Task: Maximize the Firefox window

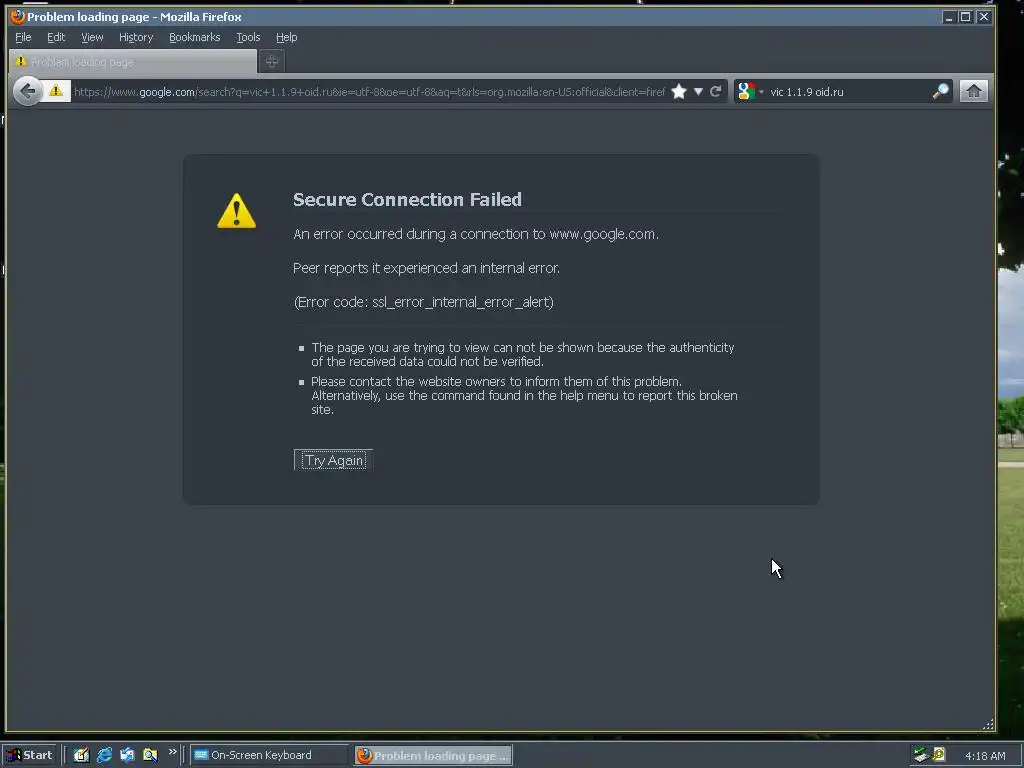Action: (x=965, y=17)
